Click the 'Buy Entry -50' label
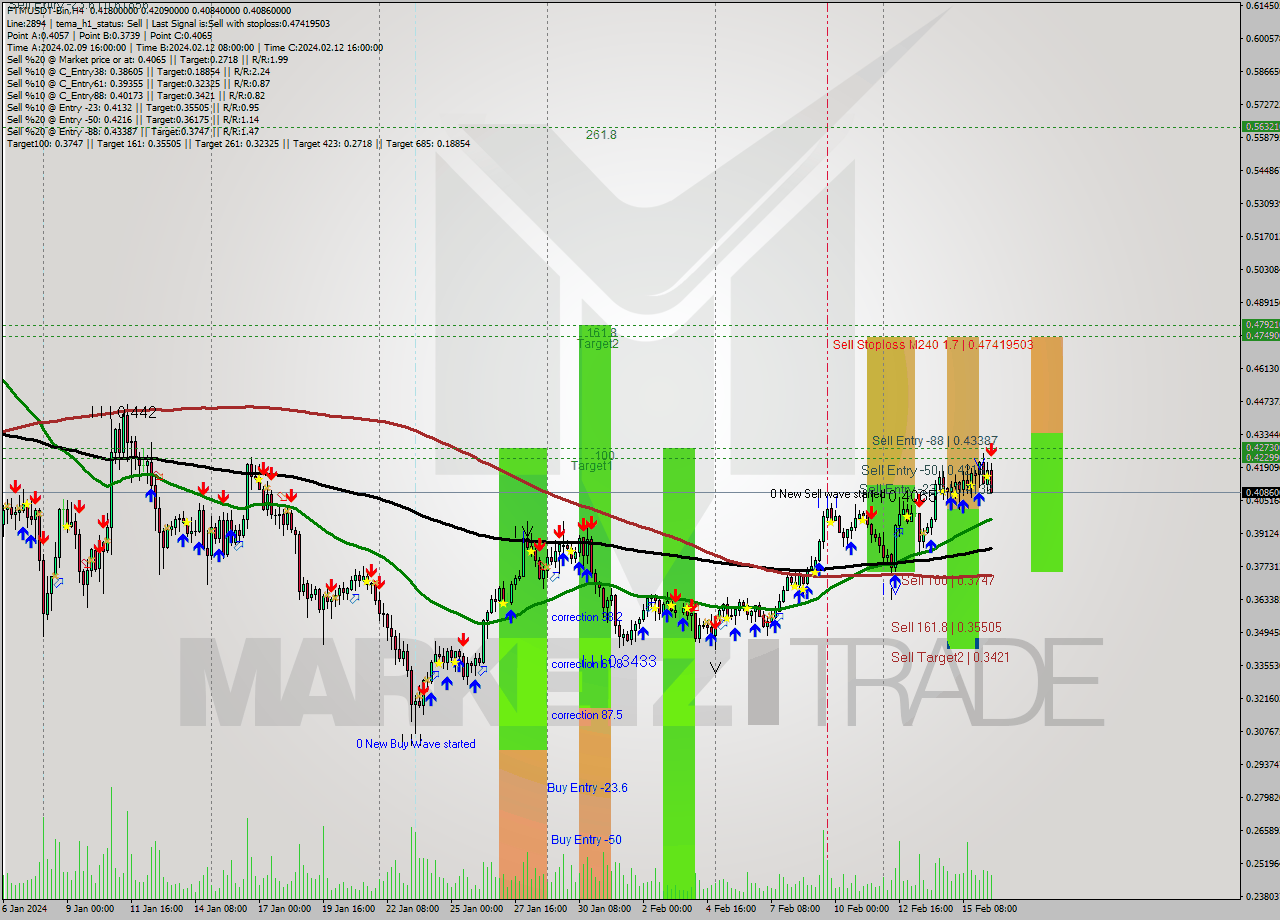 coord(586,840)
